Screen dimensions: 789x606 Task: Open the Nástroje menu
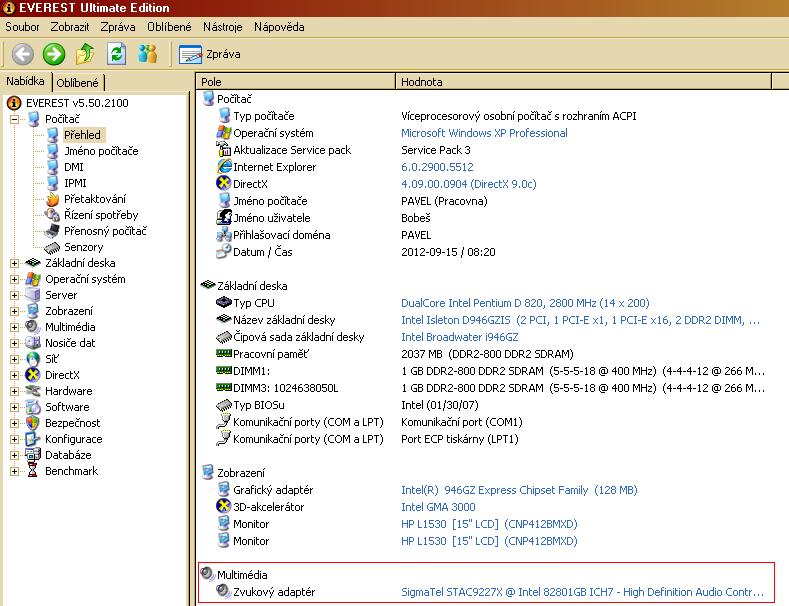221,26
